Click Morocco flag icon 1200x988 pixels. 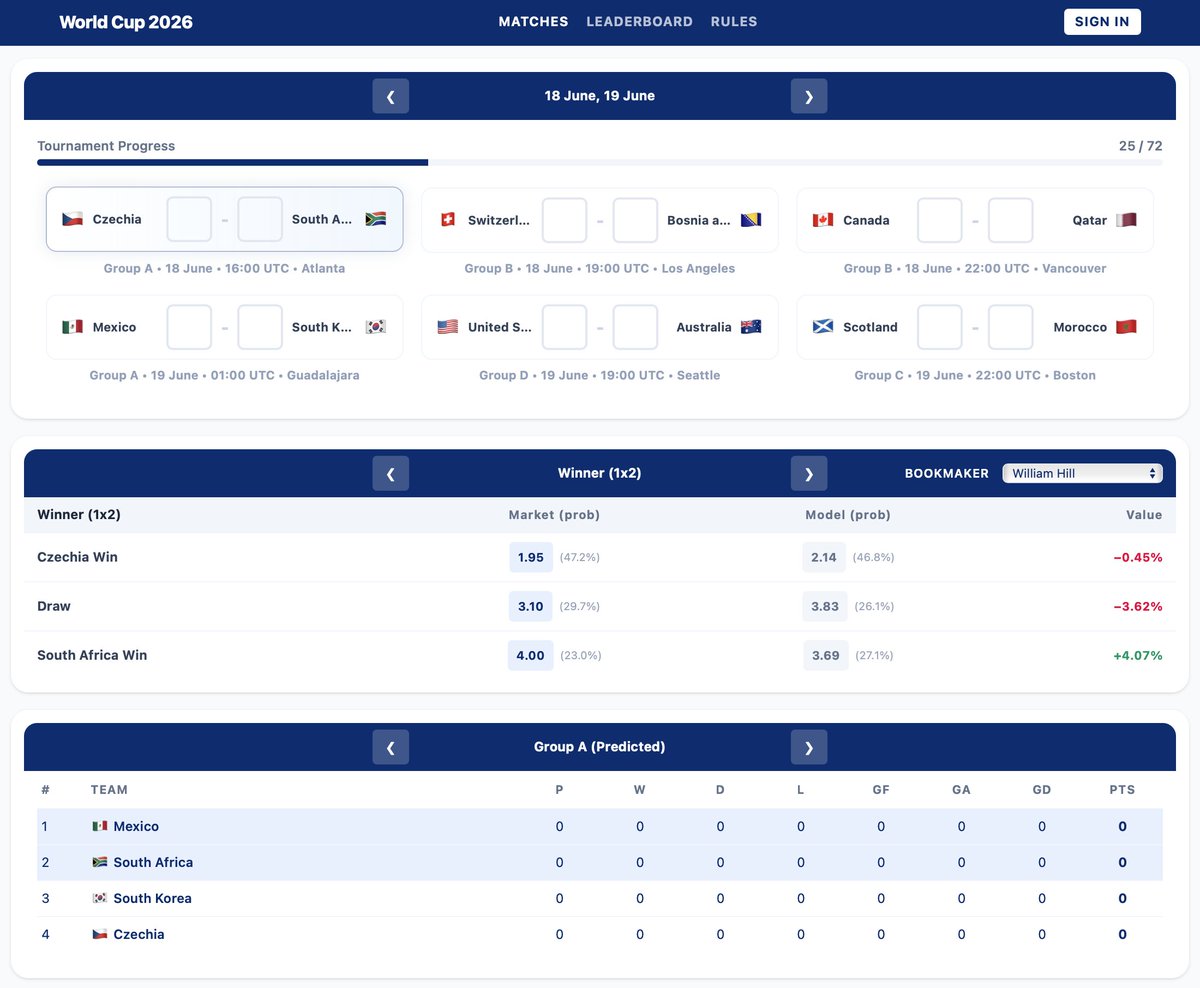click(x=1127, y=327)
